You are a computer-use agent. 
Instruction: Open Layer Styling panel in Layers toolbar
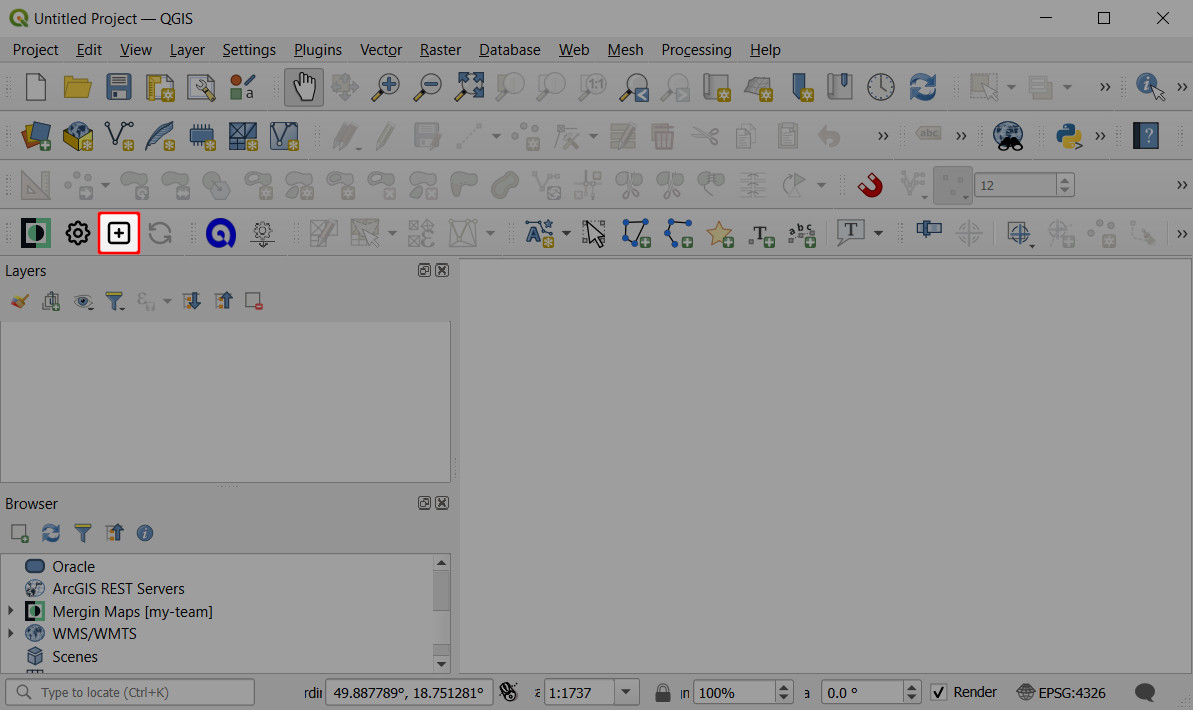pos(20,301)
